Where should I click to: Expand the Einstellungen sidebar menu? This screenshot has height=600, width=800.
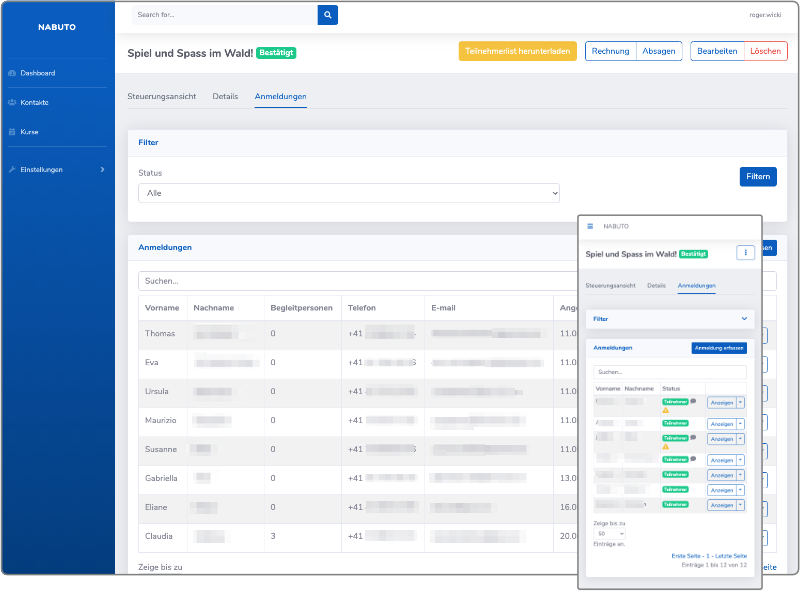(56, 169)
